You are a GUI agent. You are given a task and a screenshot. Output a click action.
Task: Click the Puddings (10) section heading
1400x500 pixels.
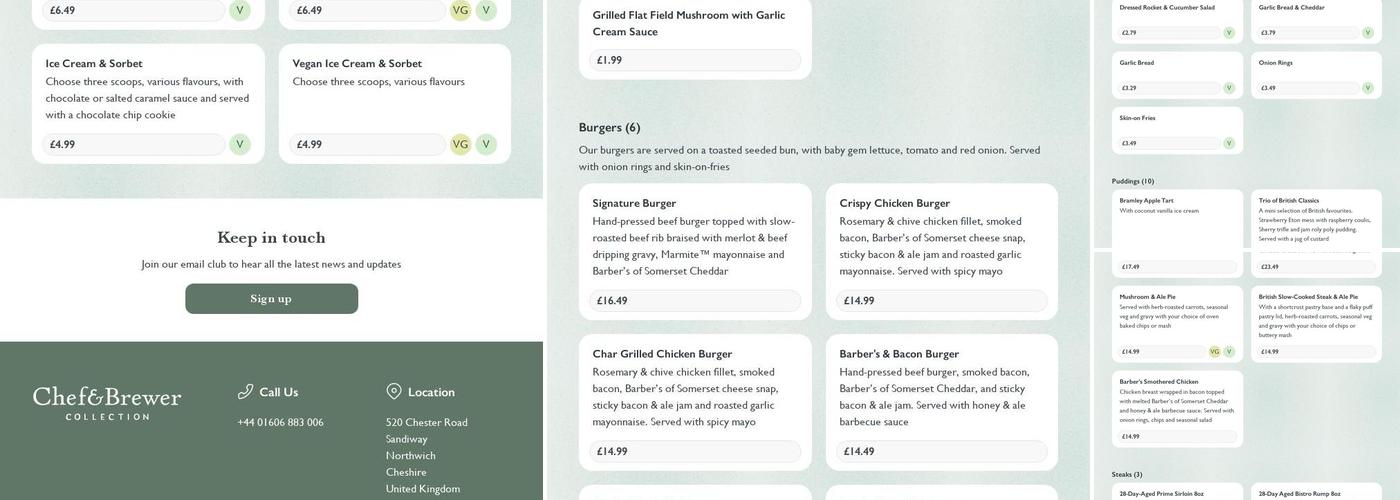1133,181
